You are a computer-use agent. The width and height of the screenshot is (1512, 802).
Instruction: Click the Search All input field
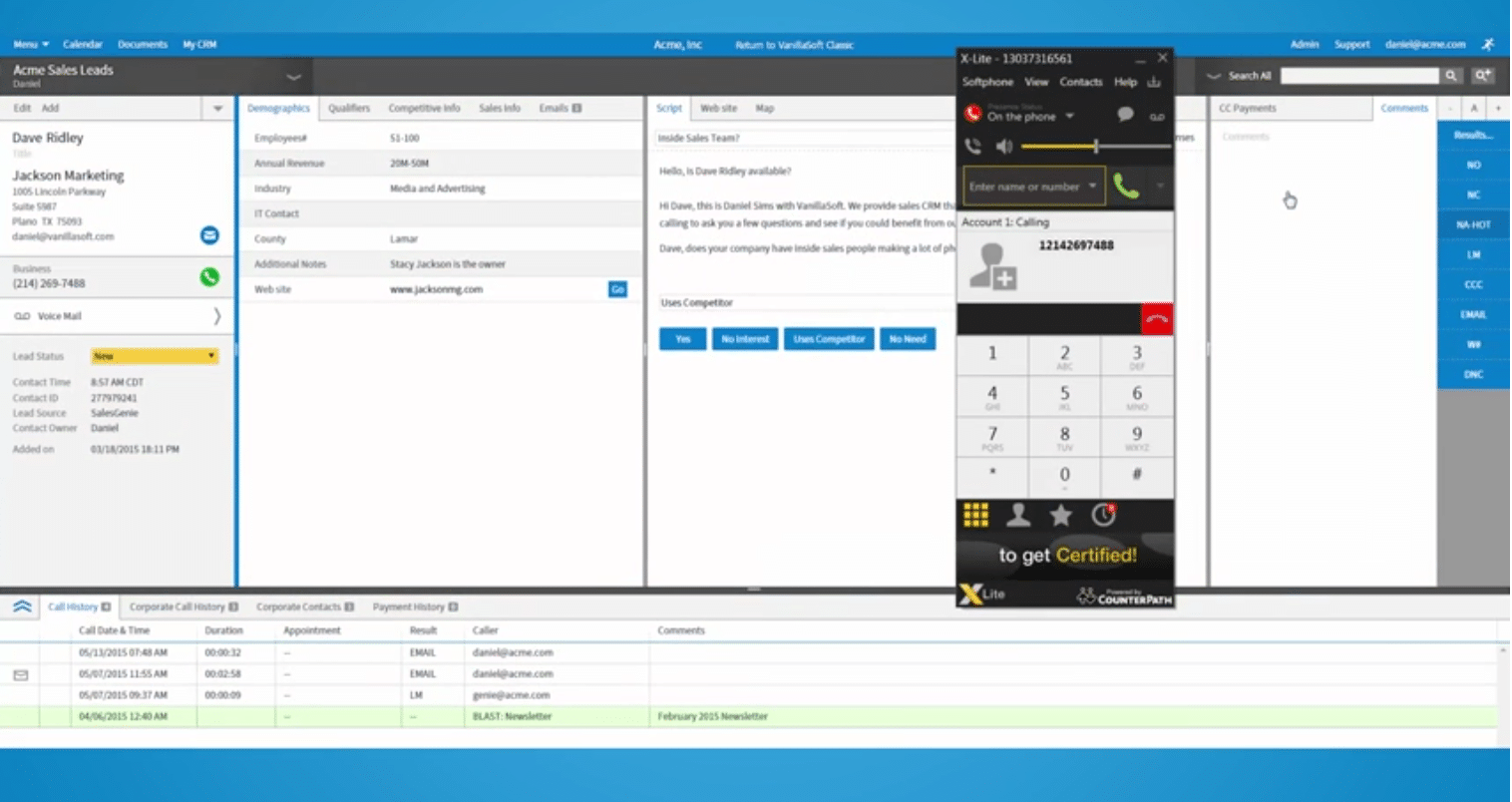pyautogui.click(x=1359, y=76)
